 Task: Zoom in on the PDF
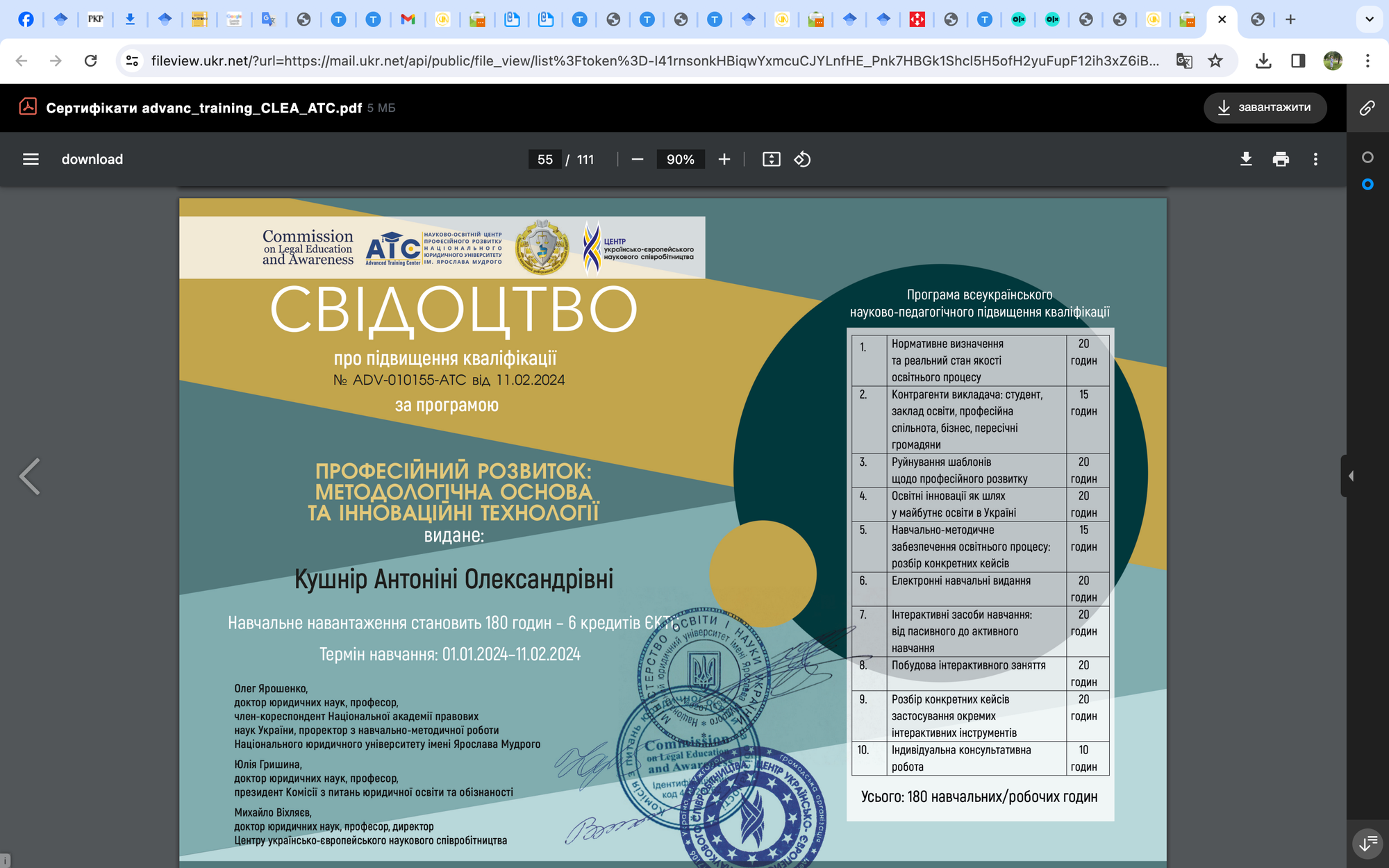pos(724,159)
